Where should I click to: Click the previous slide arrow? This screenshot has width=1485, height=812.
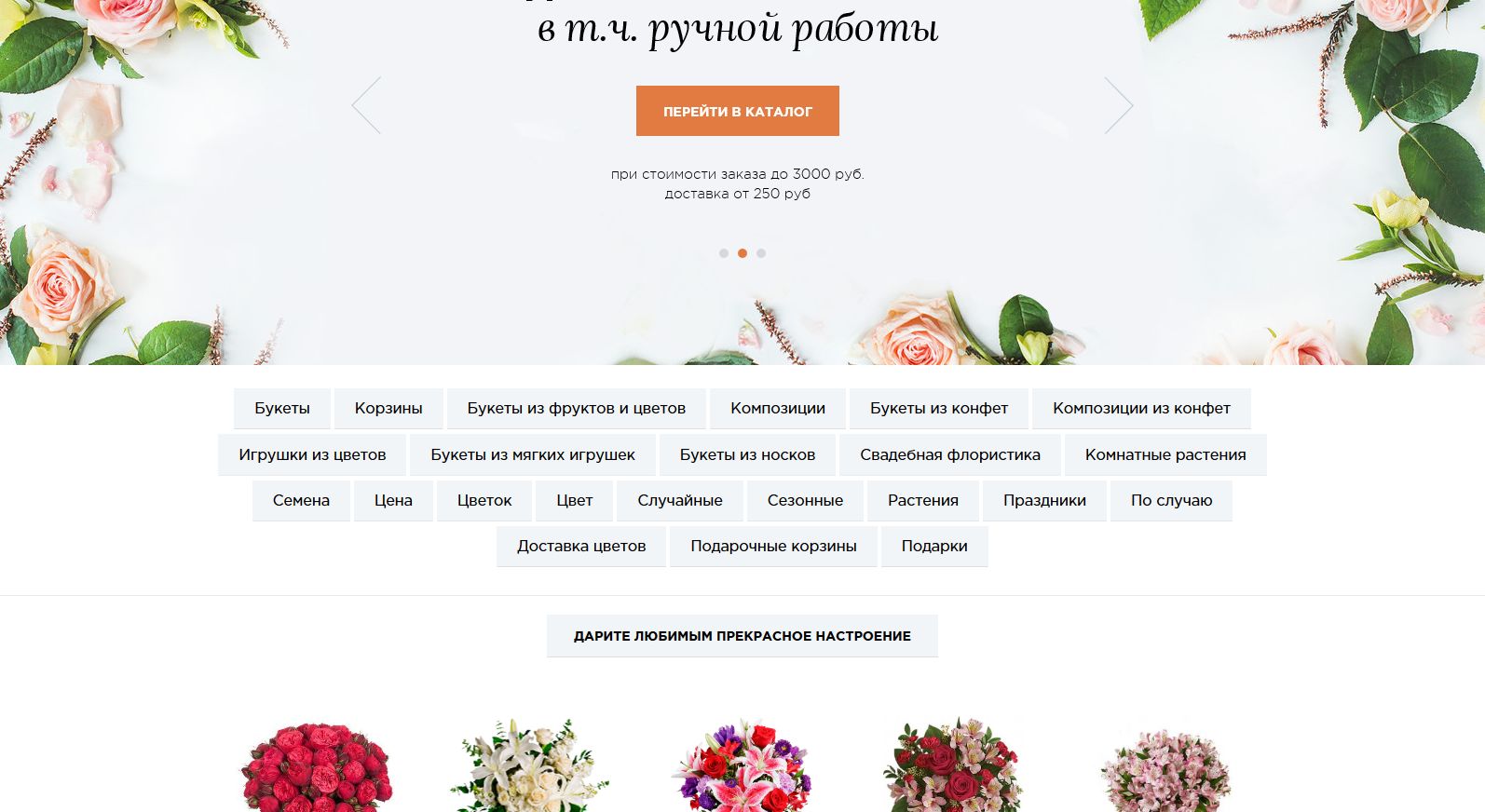point(366,105)
